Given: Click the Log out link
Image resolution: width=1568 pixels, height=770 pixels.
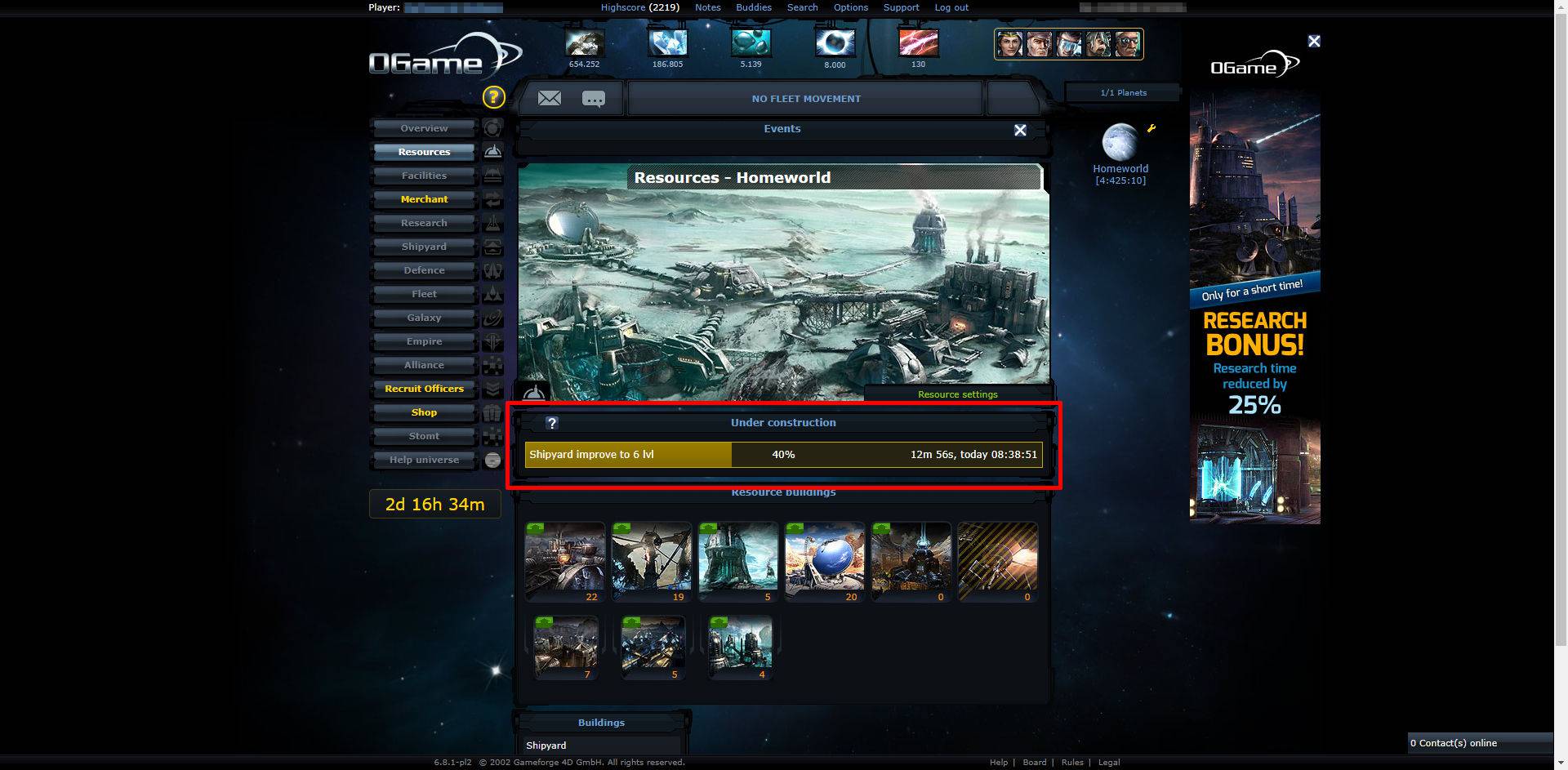Looking at the screenshot, I should click(x=951, y=7).
